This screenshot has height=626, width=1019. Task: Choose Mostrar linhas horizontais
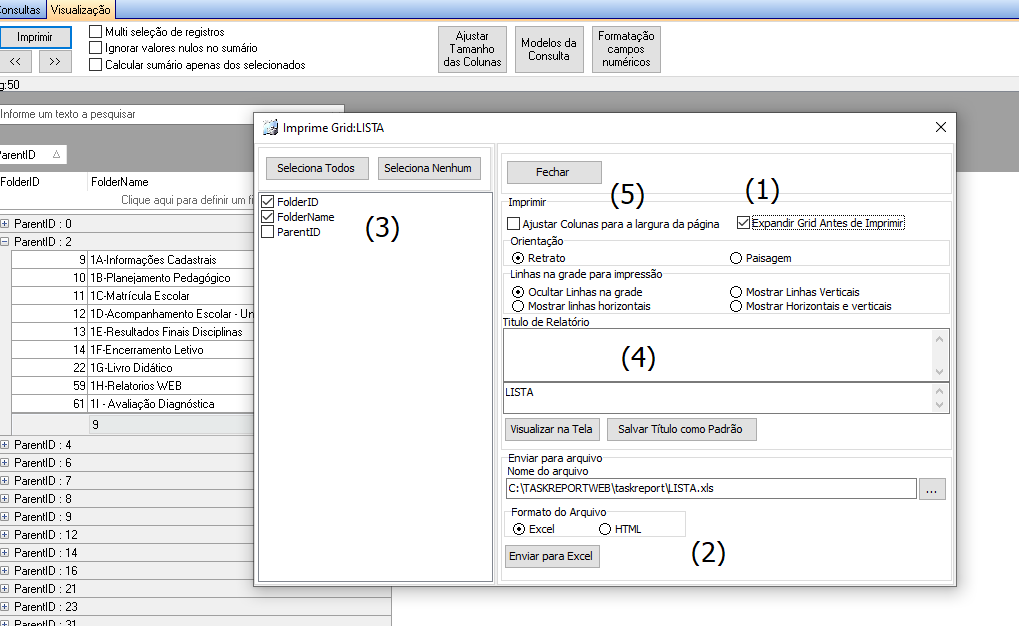(518, 306)
